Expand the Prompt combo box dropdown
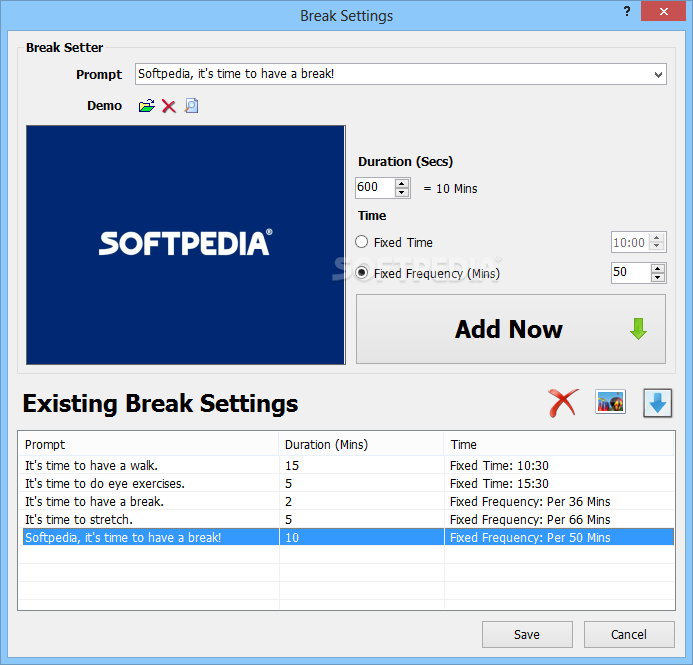The width and height of the screenshot is (693, 665). [x=658, y=74]
